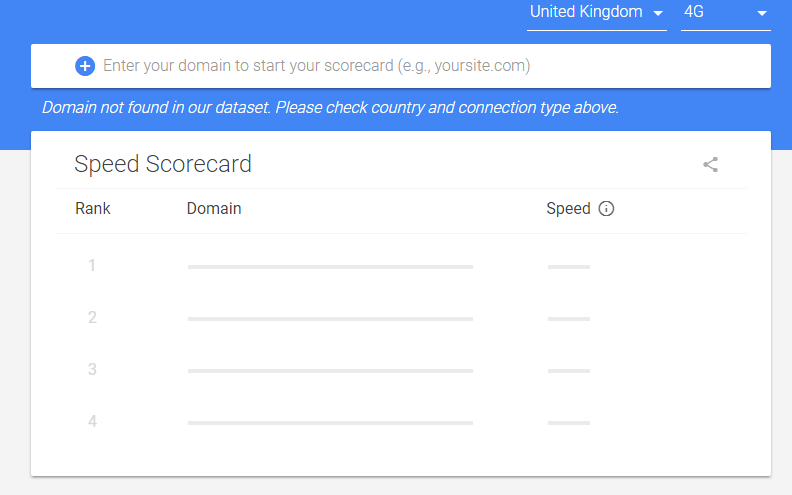Image resolution: width=792 pixels, height=495 pixels.
Task: Select rank 3 domain placeholder row
Action: point(330,371)
